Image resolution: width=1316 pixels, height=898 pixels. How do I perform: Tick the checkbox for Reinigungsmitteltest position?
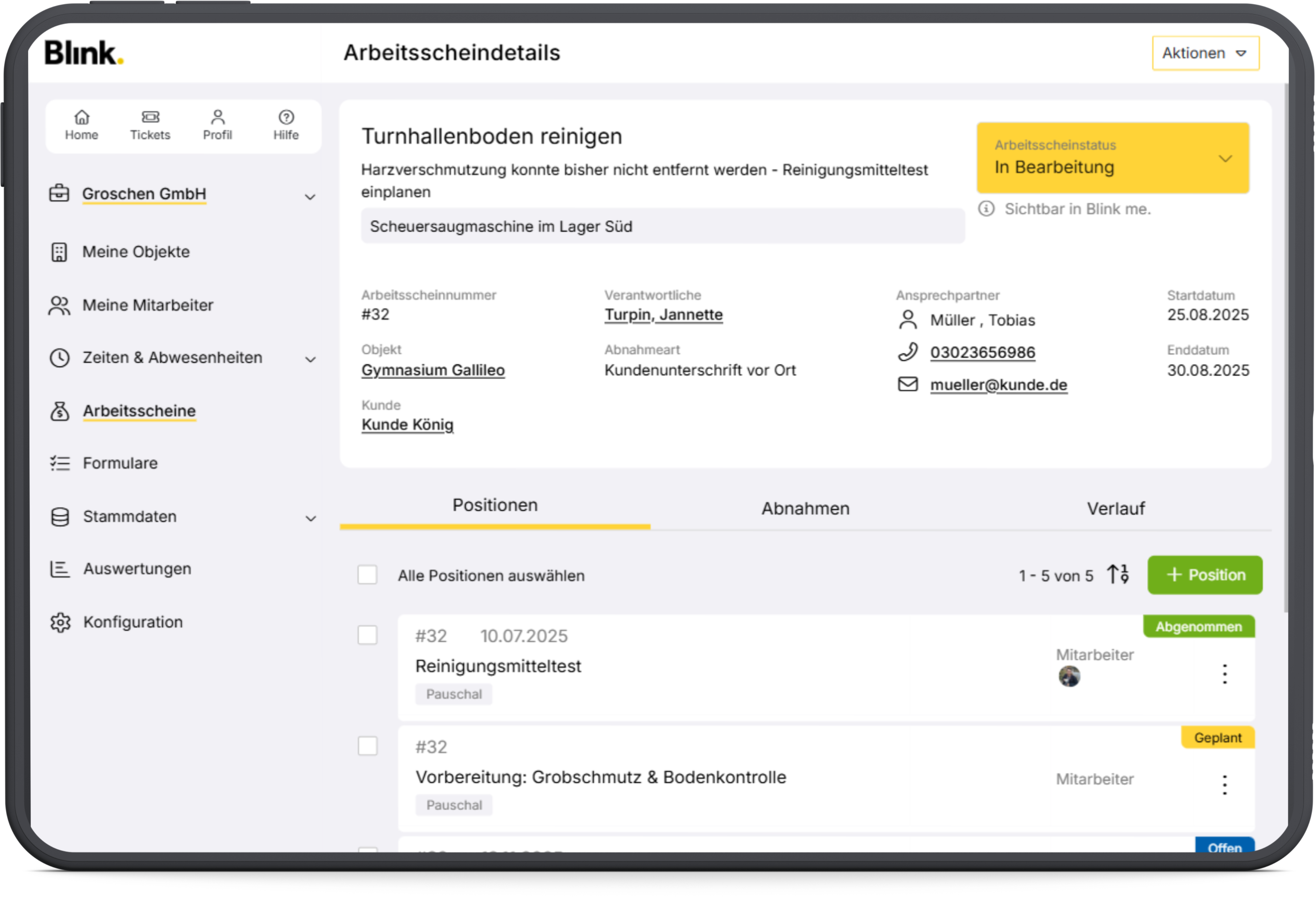pos(368,635)
